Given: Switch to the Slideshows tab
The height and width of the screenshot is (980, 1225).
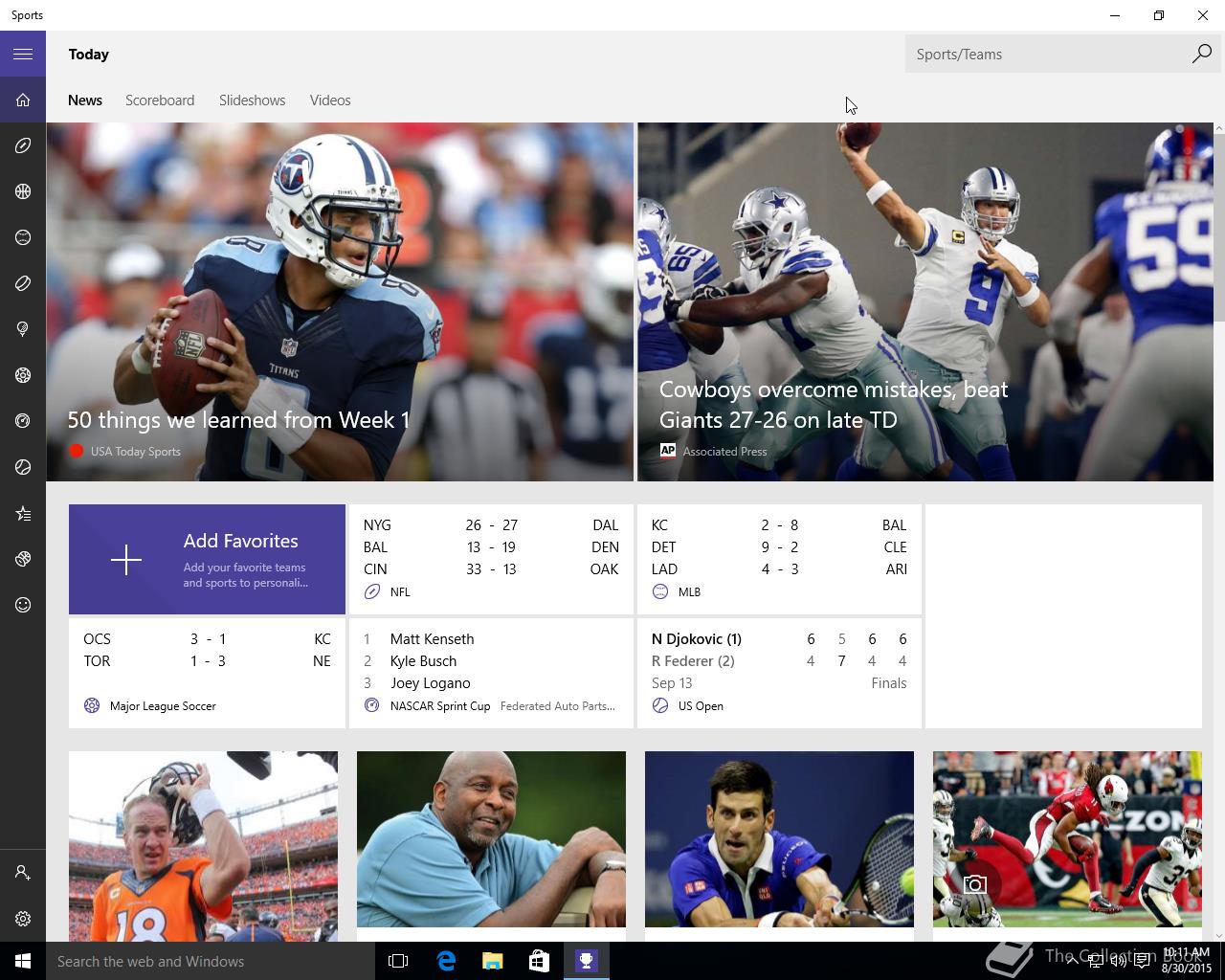Looking at the screenshot, I should point(252,100).
